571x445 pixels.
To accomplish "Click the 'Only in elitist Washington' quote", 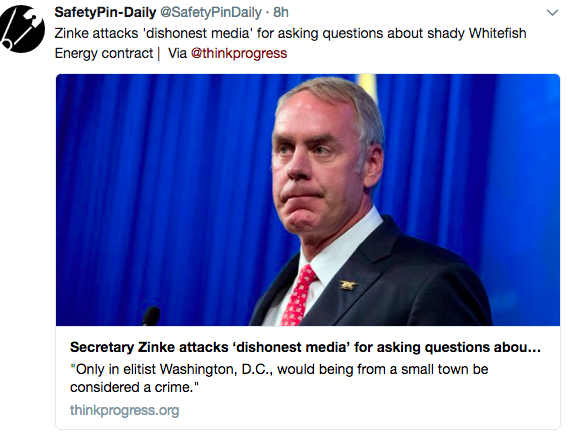I will [x=279, y=378].
